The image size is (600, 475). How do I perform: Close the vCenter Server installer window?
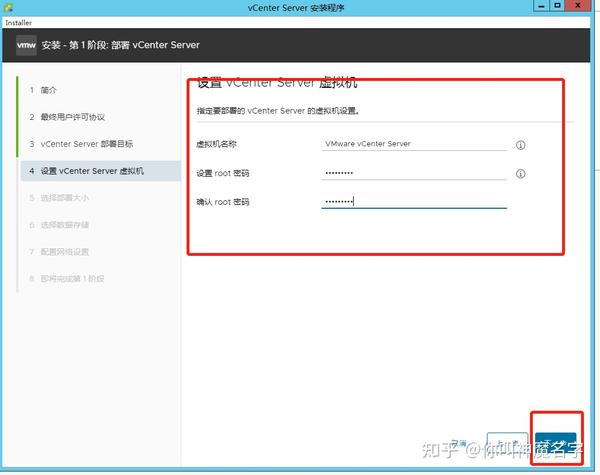pyautogui.click(x=578, y=6)
